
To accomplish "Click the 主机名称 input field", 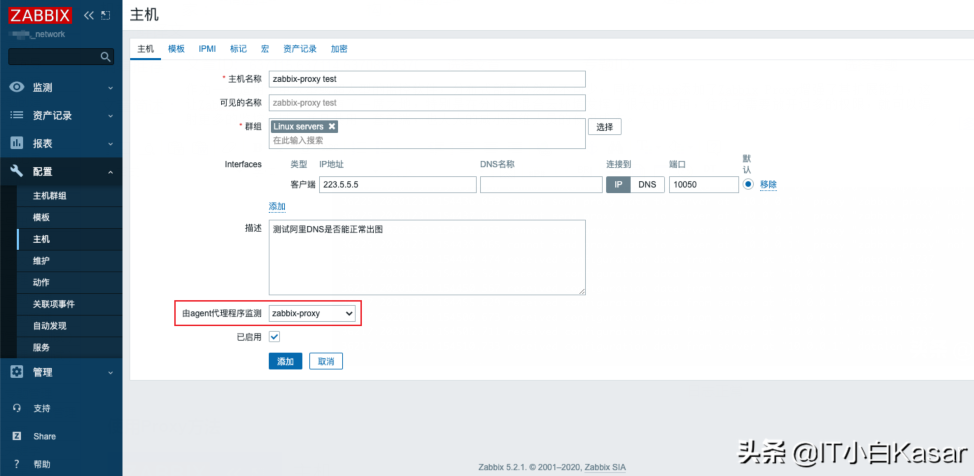I will tap(427, 79).
